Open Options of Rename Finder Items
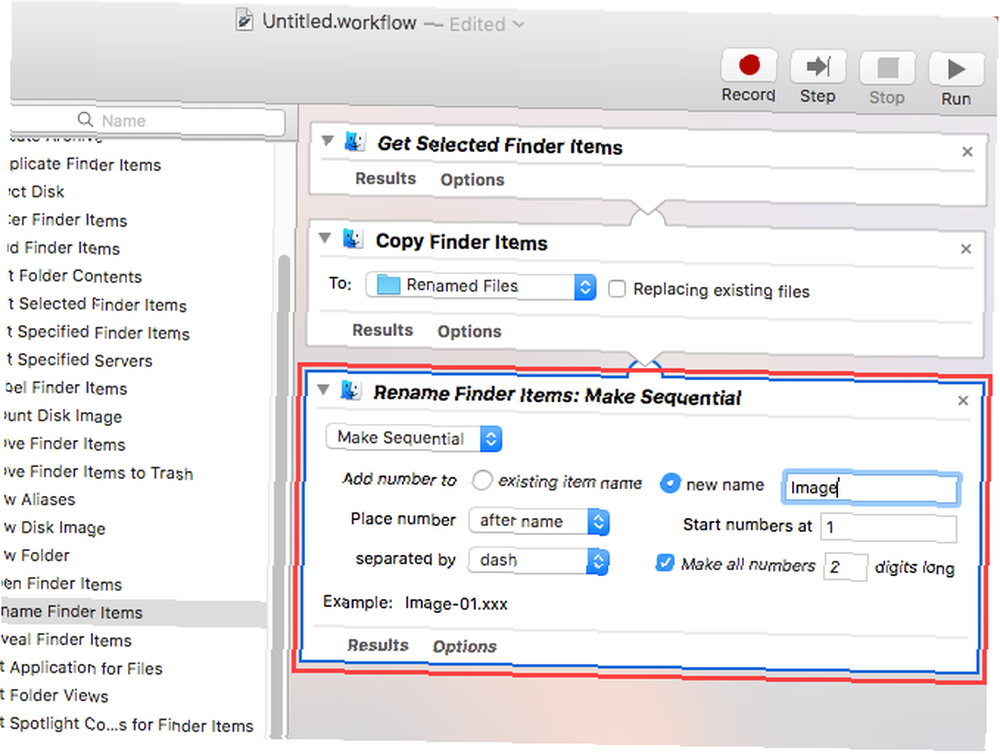This screenshot has width=1000, height=754. [464, 646]
